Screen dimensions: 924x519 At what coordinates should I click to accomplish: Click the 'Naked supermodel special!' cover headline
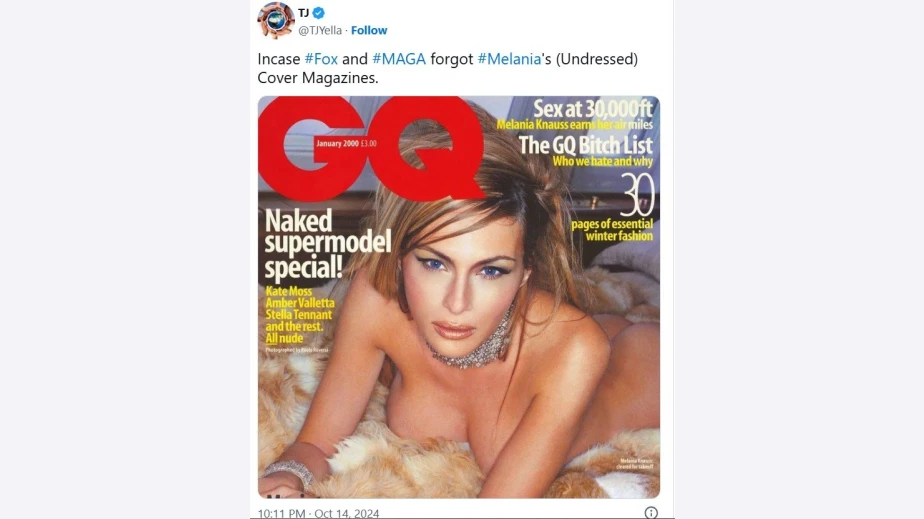[x=328, y=244]
